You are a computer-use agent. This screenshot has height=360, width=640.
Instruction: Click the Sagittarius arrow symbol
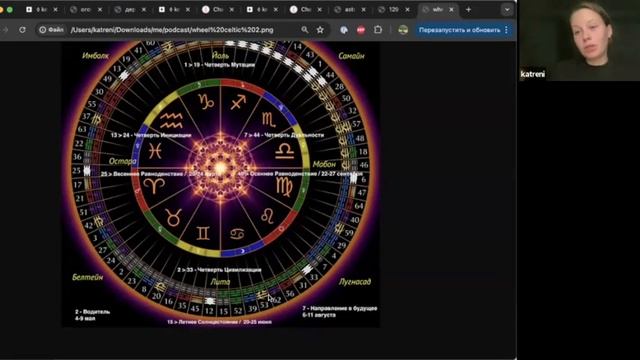238,102
